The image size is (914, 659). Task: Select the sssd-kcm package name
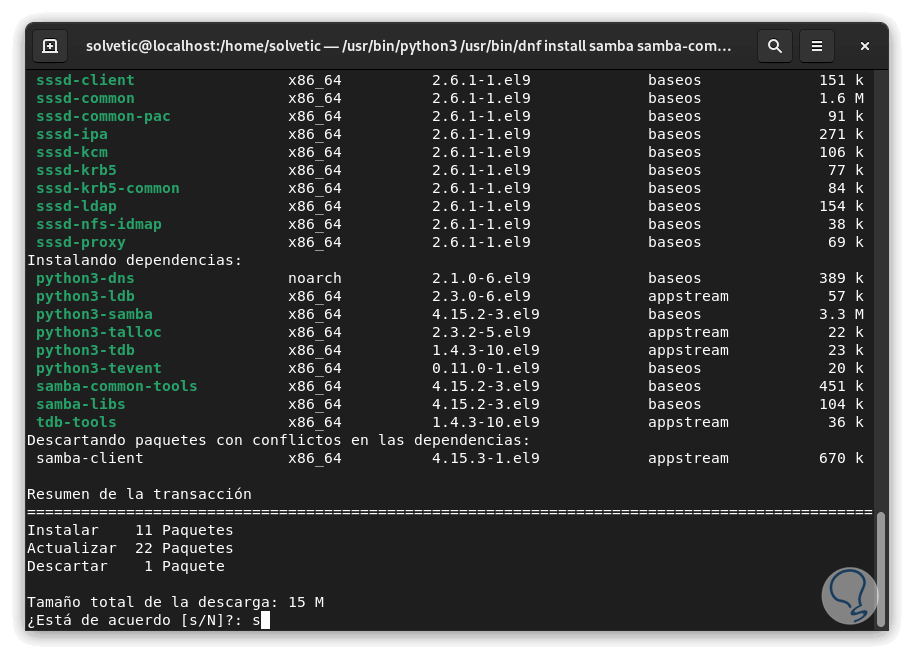72,152
